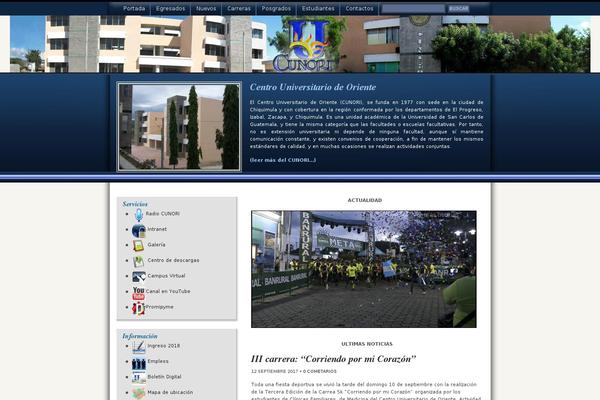The image size is (600, 400).
Task: Click the Centro de descargas icon
Action: click(139, 261)
